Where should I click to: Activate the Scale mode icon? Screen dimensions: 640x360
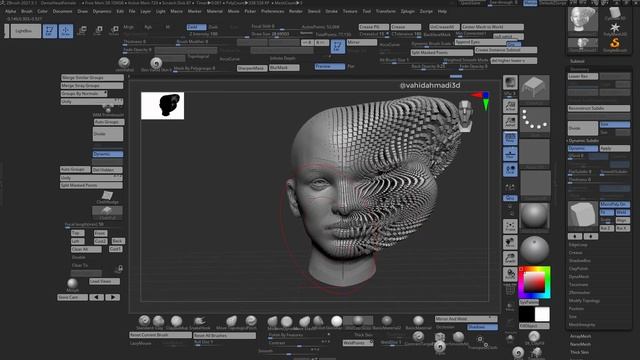(x=98, y=31)
